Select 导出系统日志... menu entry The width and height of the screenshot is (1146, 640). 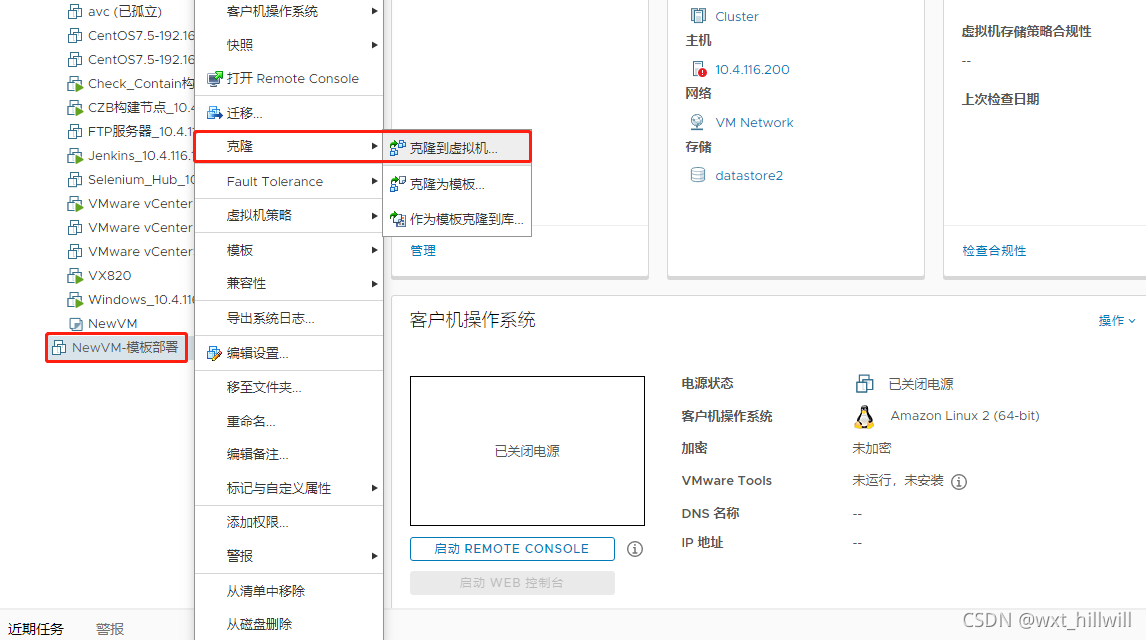click(x=289, y=319)
